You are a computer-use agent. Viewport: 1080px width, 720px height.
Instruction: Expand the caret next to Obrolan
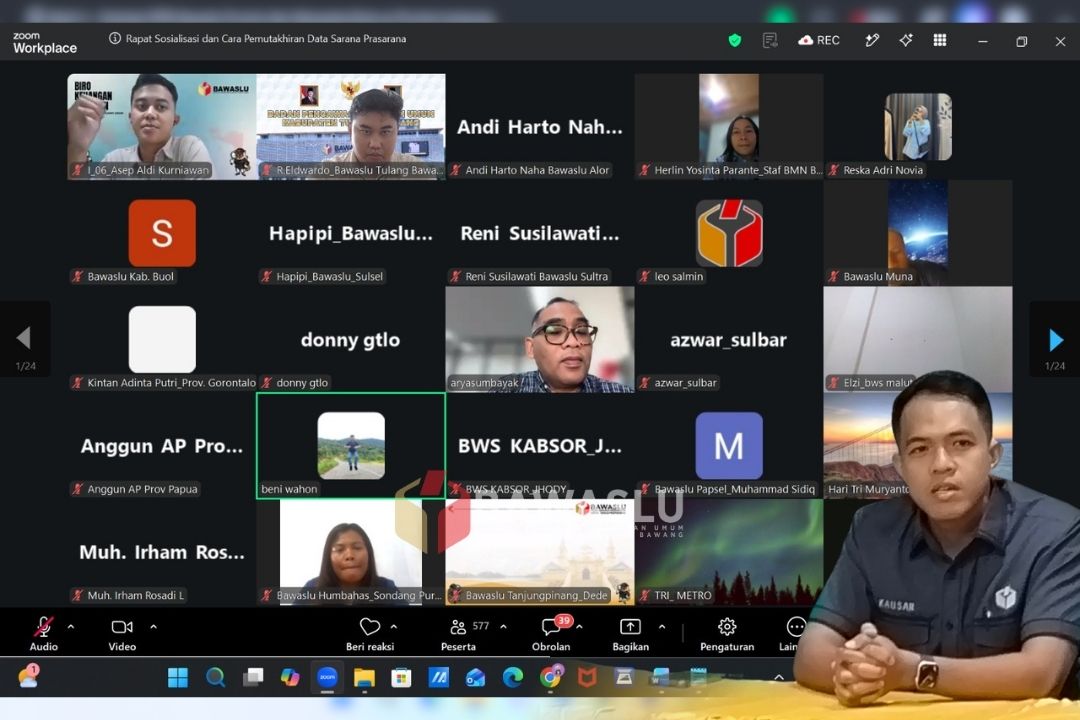[x=579, y=627]
